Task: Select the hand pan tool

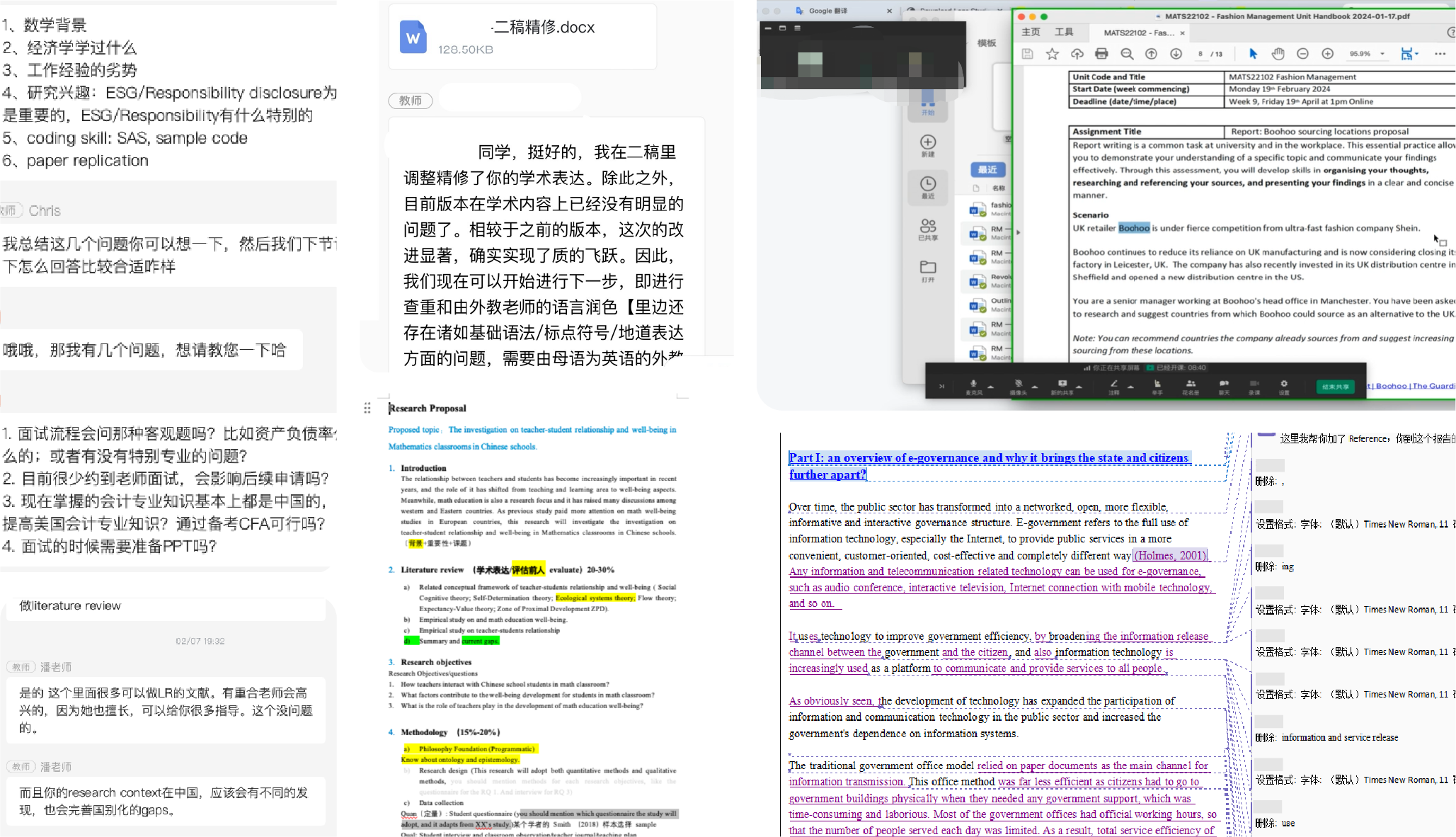Action: [x=1278, y=54]
